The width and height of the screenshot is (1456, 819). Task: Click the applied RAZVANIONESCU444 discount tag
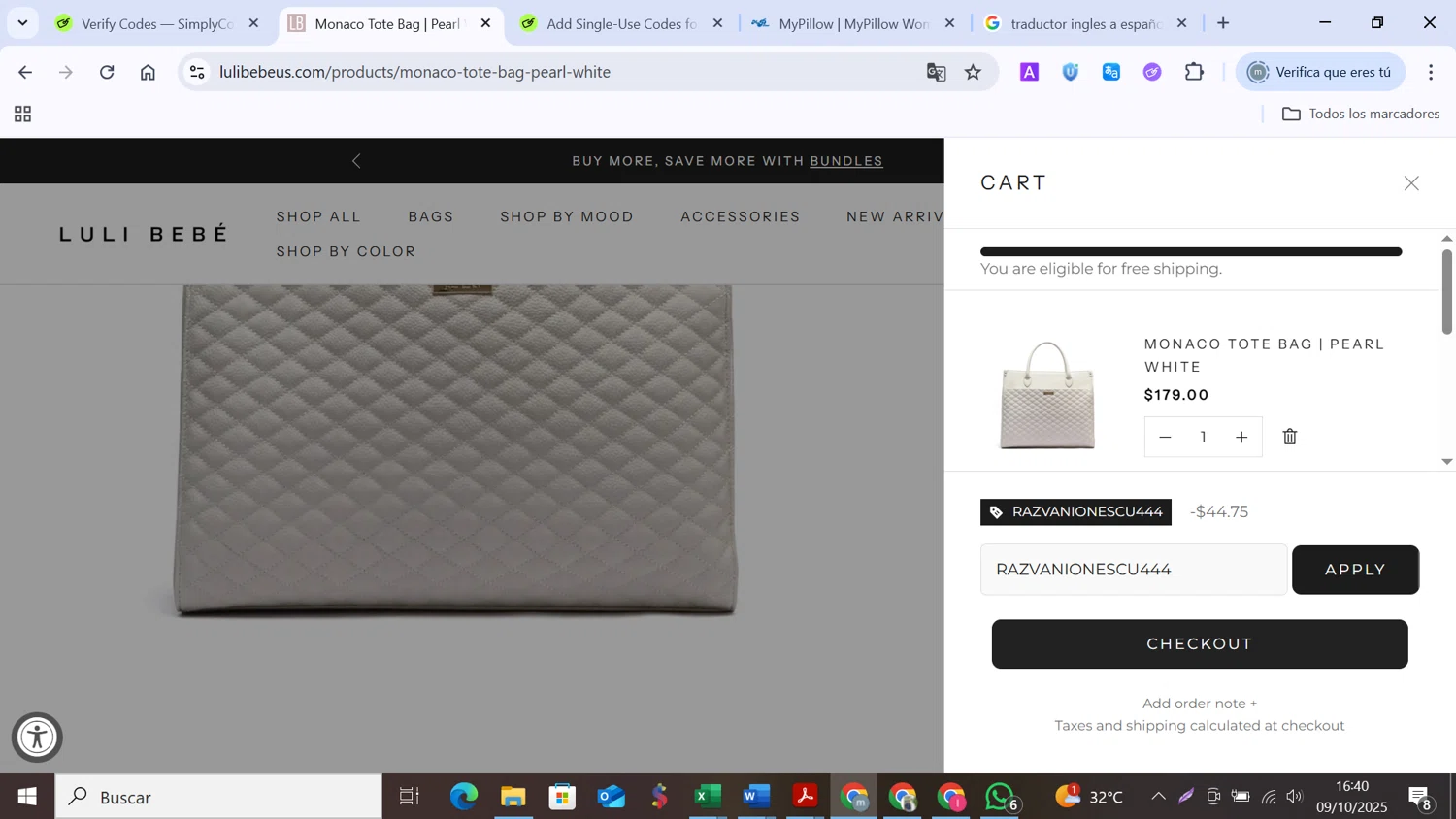(x=1075, y=511)
